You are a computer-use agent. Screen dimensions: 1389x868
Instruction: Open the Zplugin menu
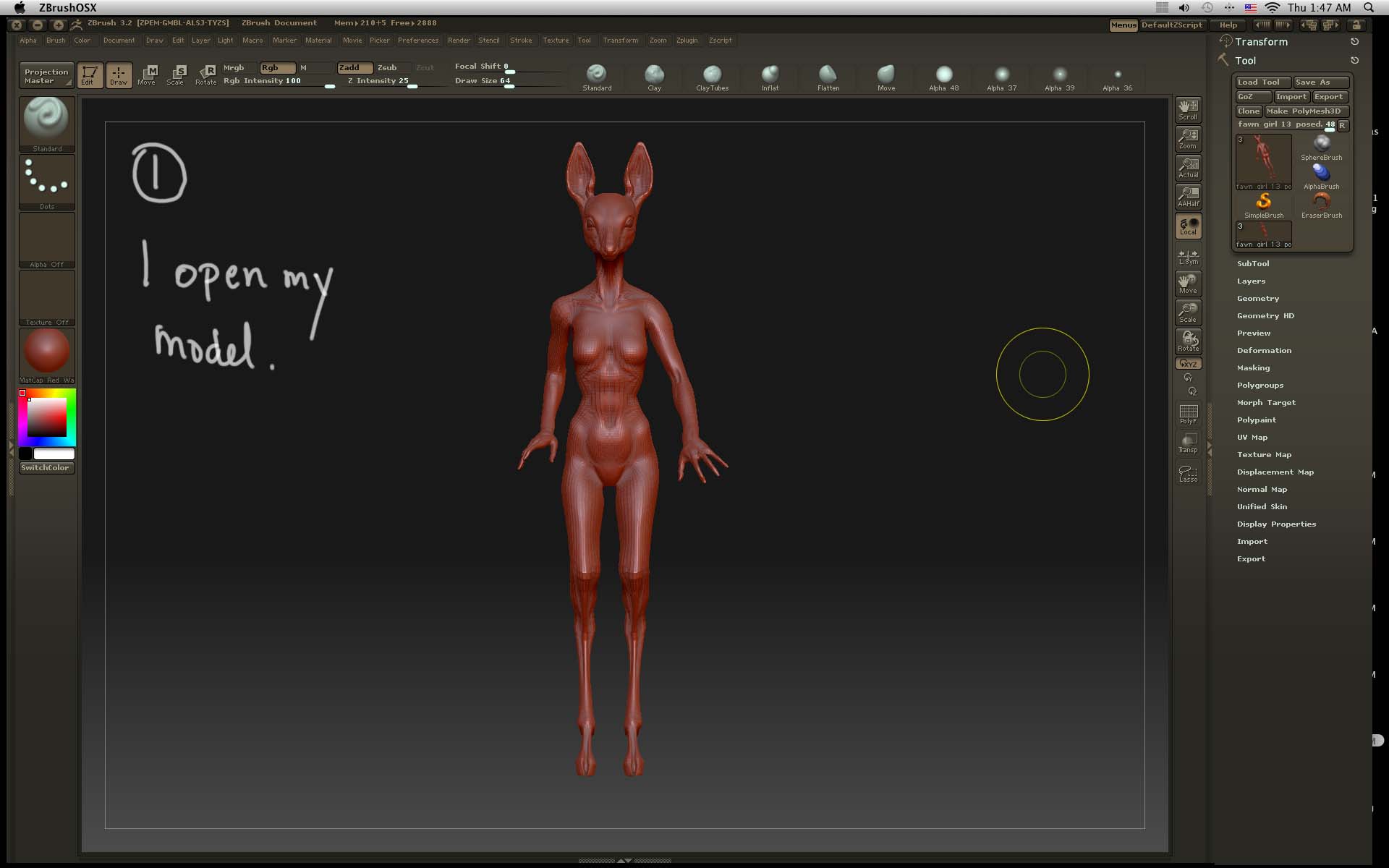687,41
